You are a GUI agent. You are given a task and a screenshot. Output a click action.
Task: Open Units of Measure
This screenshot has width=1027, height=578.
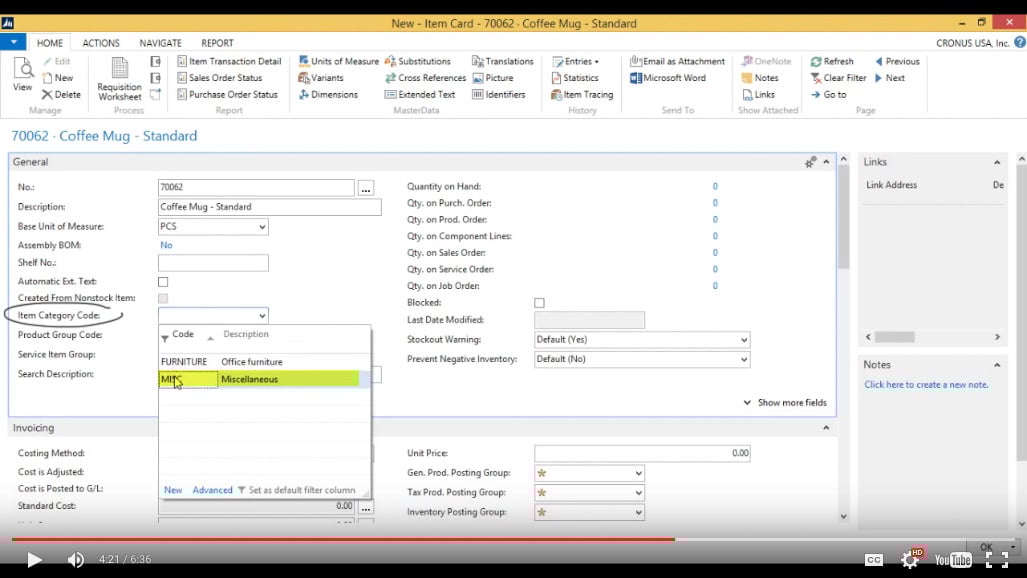click(x=339, y=61)
